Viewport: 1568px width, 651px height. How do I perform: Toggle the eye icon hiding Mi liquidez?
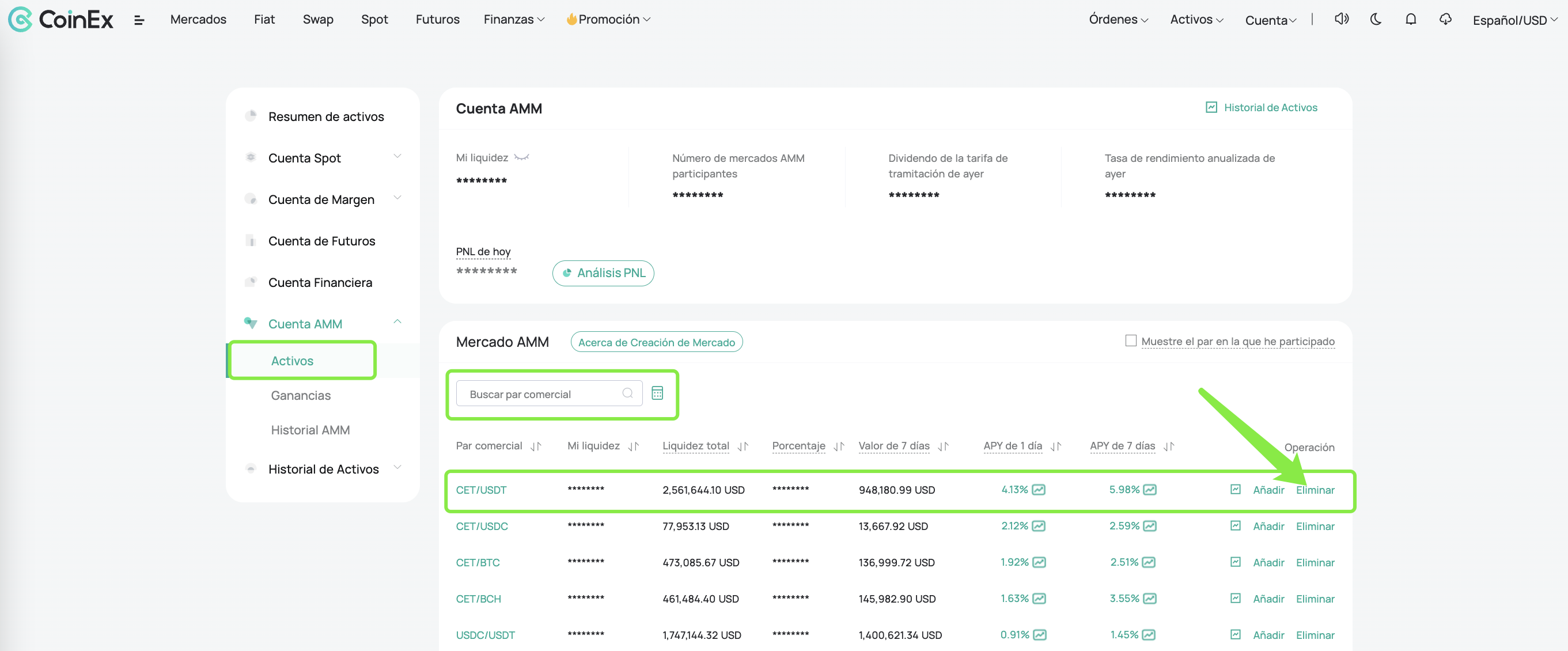click(522, 158)
